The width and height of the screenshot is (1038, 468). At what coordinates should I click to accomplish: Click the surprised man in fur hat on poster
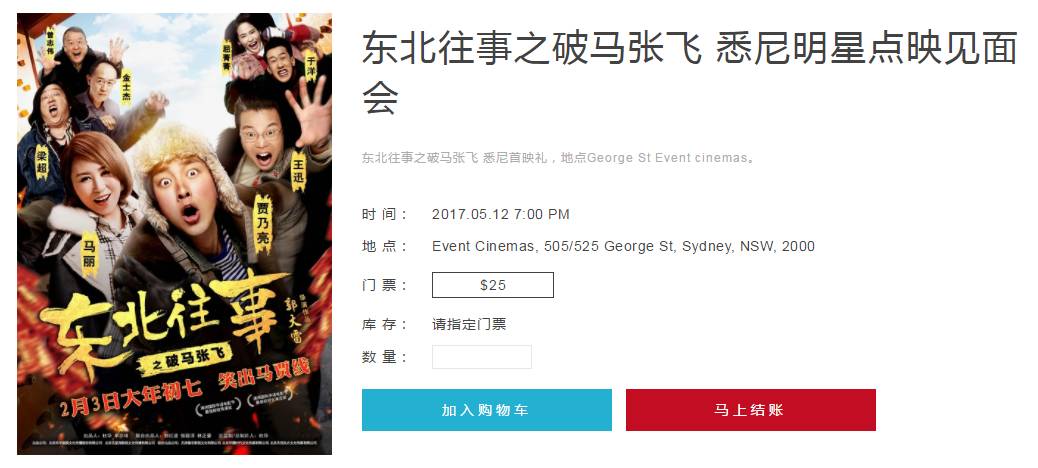(185, 199)
